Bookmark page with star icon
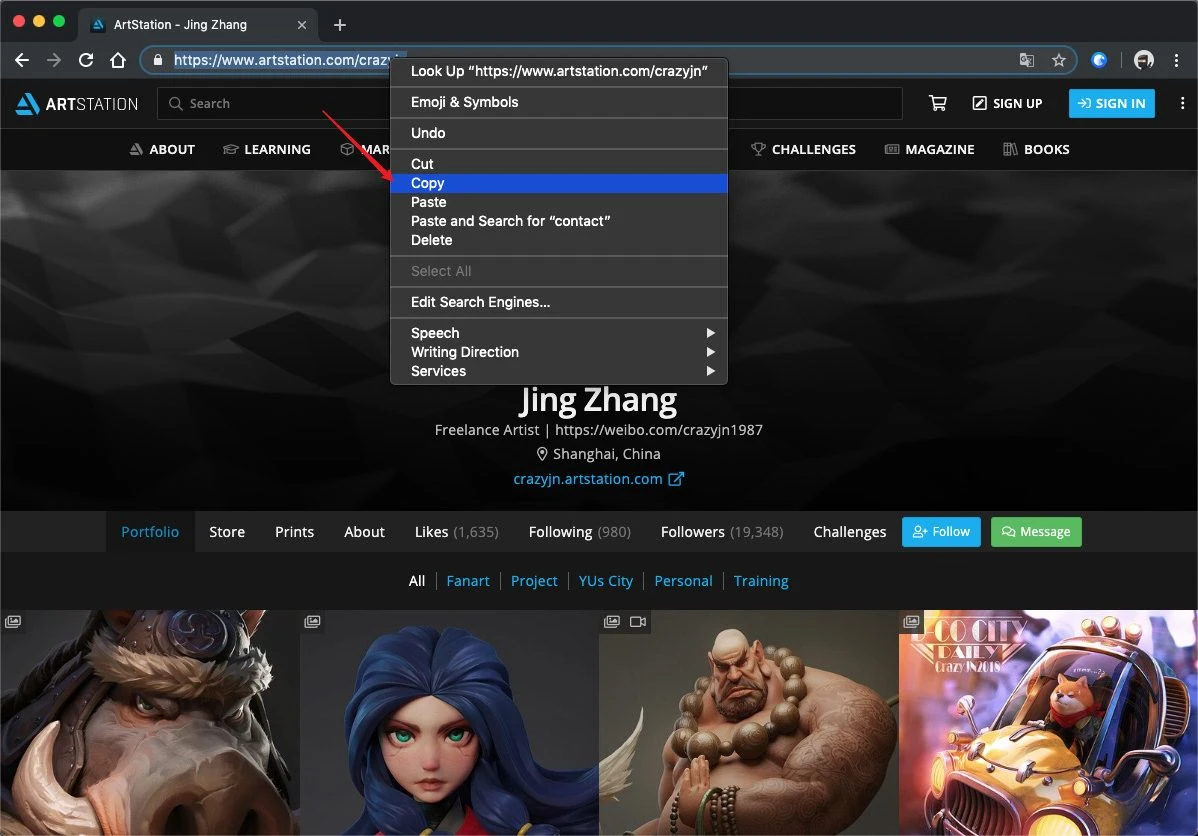The image size is (1198, 836). click(1058, 60)
